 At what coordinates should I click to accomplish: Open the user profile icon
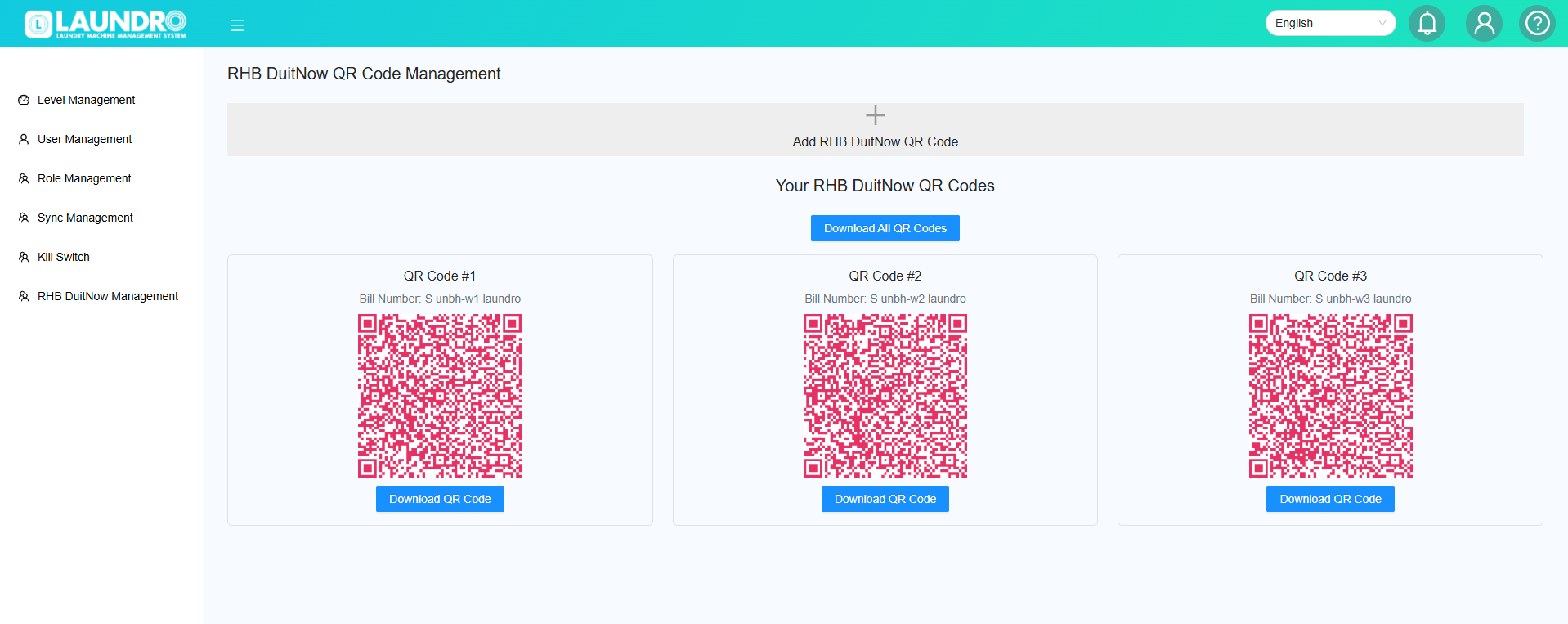pyautogui.click(x=1484, y=23)
